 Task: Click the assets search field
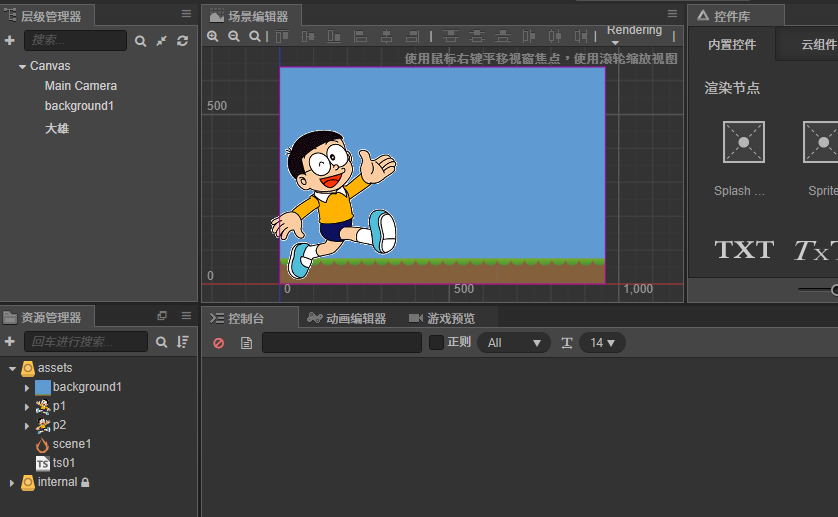click(x=86, y=342)
